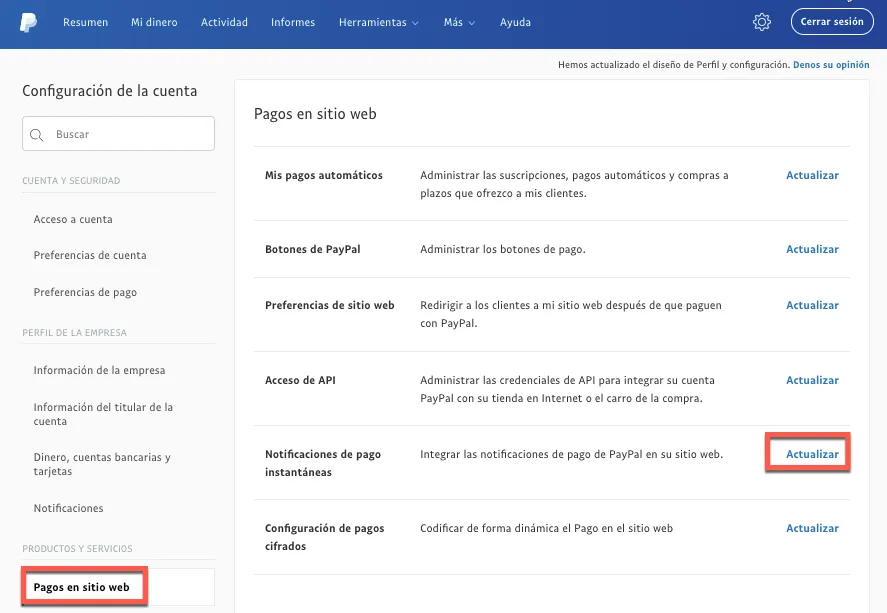Select Preferencias de cuenta in sidebar
The height and width of the screenshot is (613, 887).
90,256
